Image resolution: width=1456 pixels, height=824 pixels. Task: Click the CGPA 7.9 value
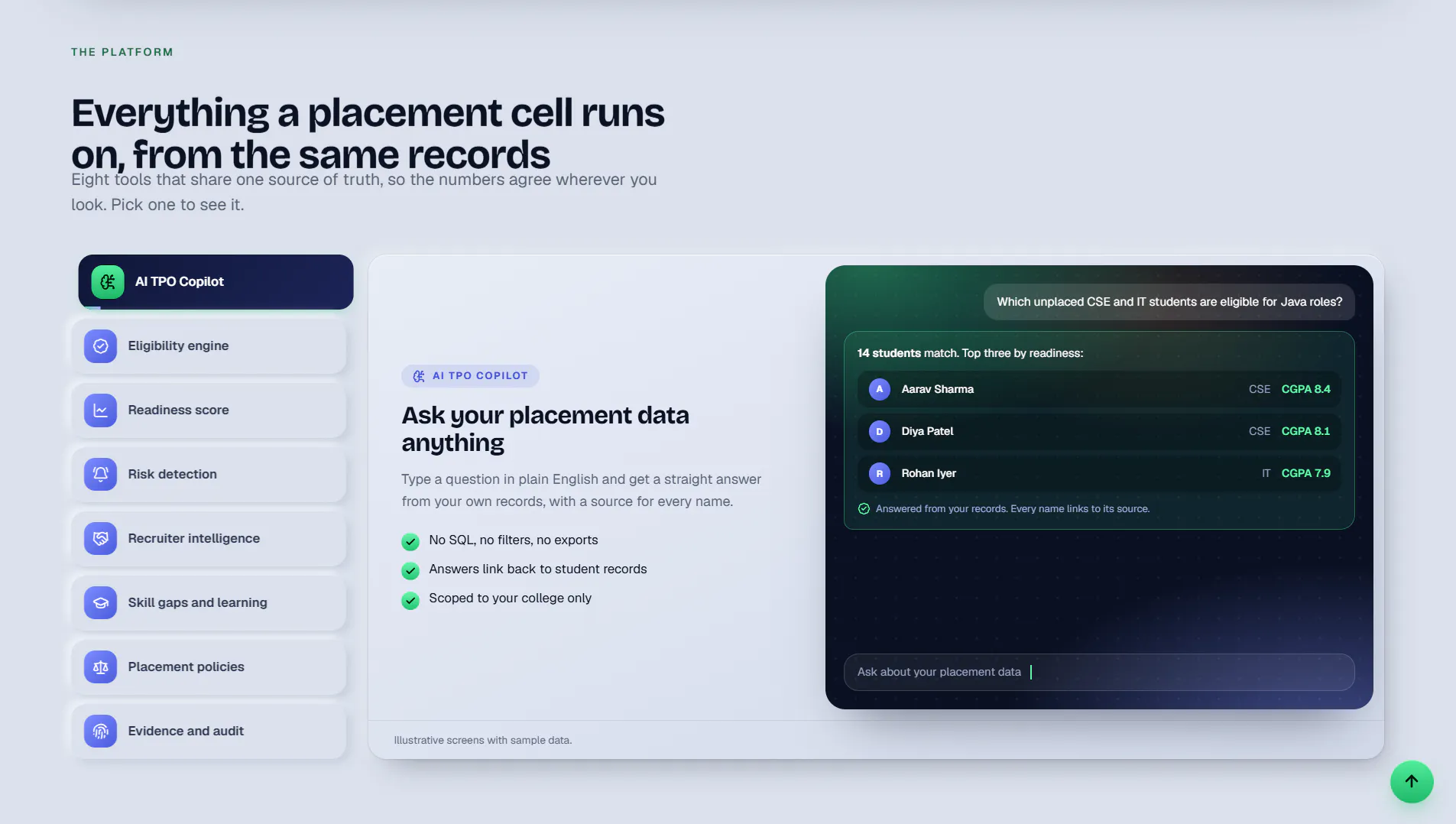click(1305, 473)
